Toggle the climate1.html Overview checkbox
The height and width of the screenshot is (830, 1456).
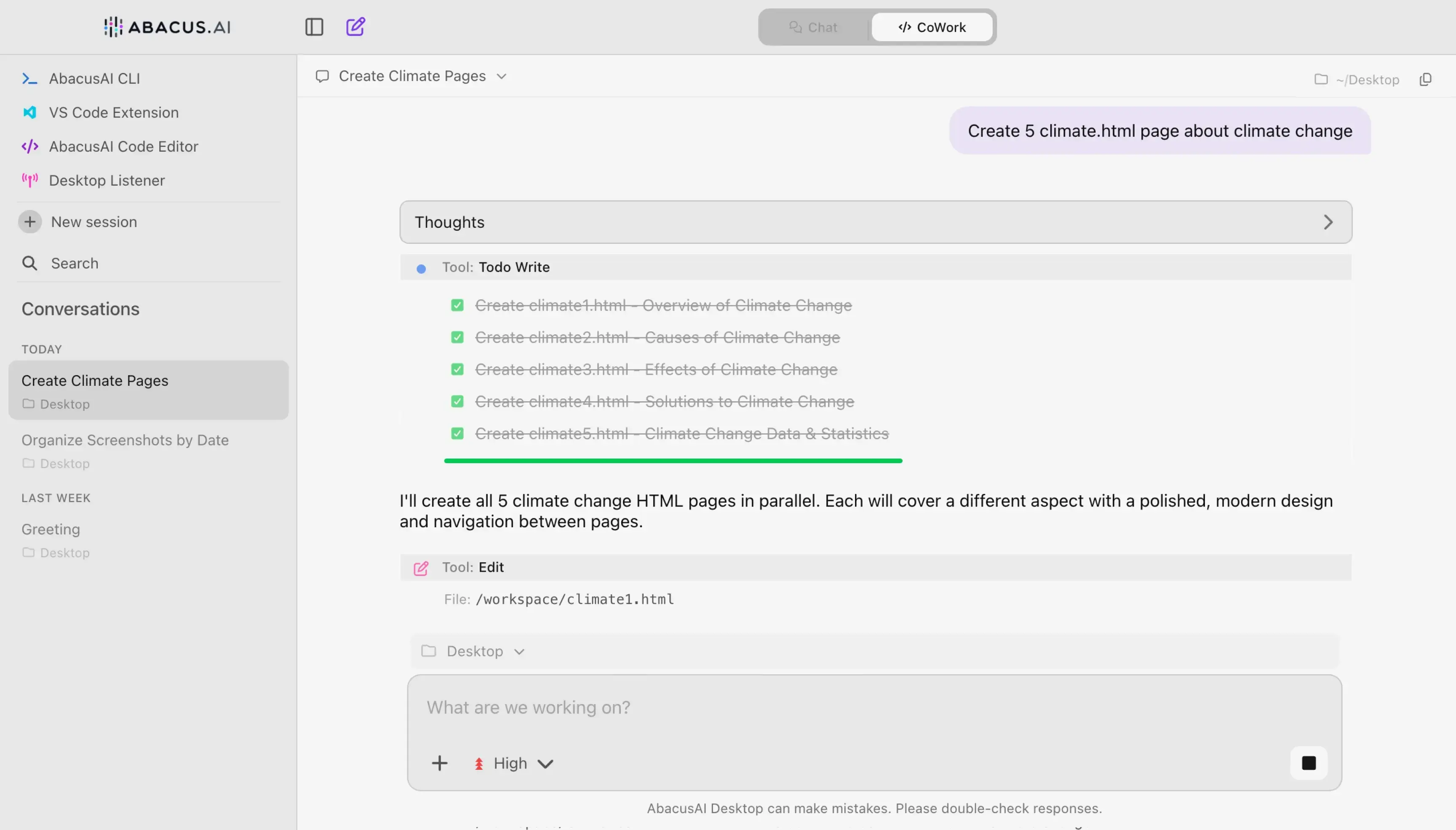coord(457,305)
